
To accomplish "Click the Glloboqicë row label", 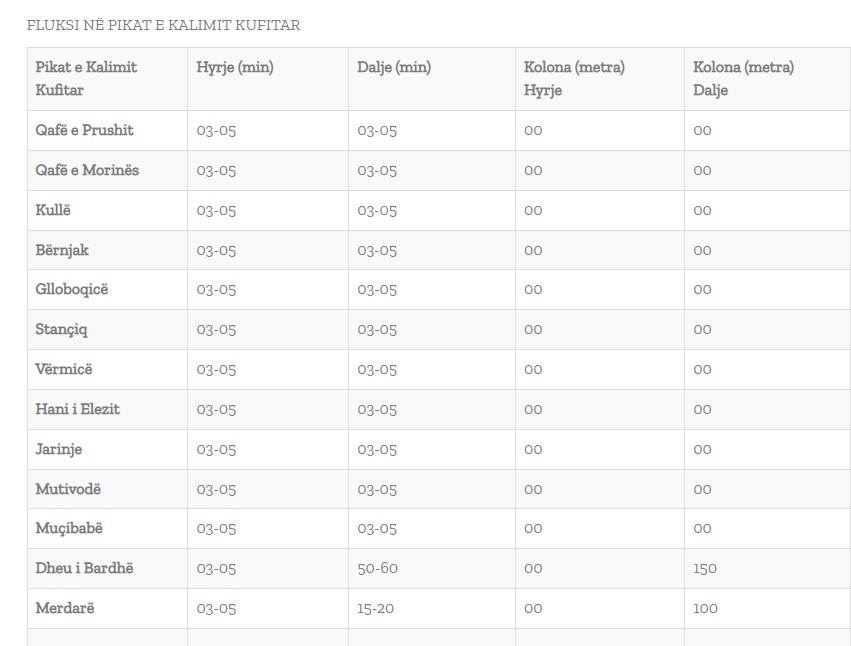I will 72,290.
